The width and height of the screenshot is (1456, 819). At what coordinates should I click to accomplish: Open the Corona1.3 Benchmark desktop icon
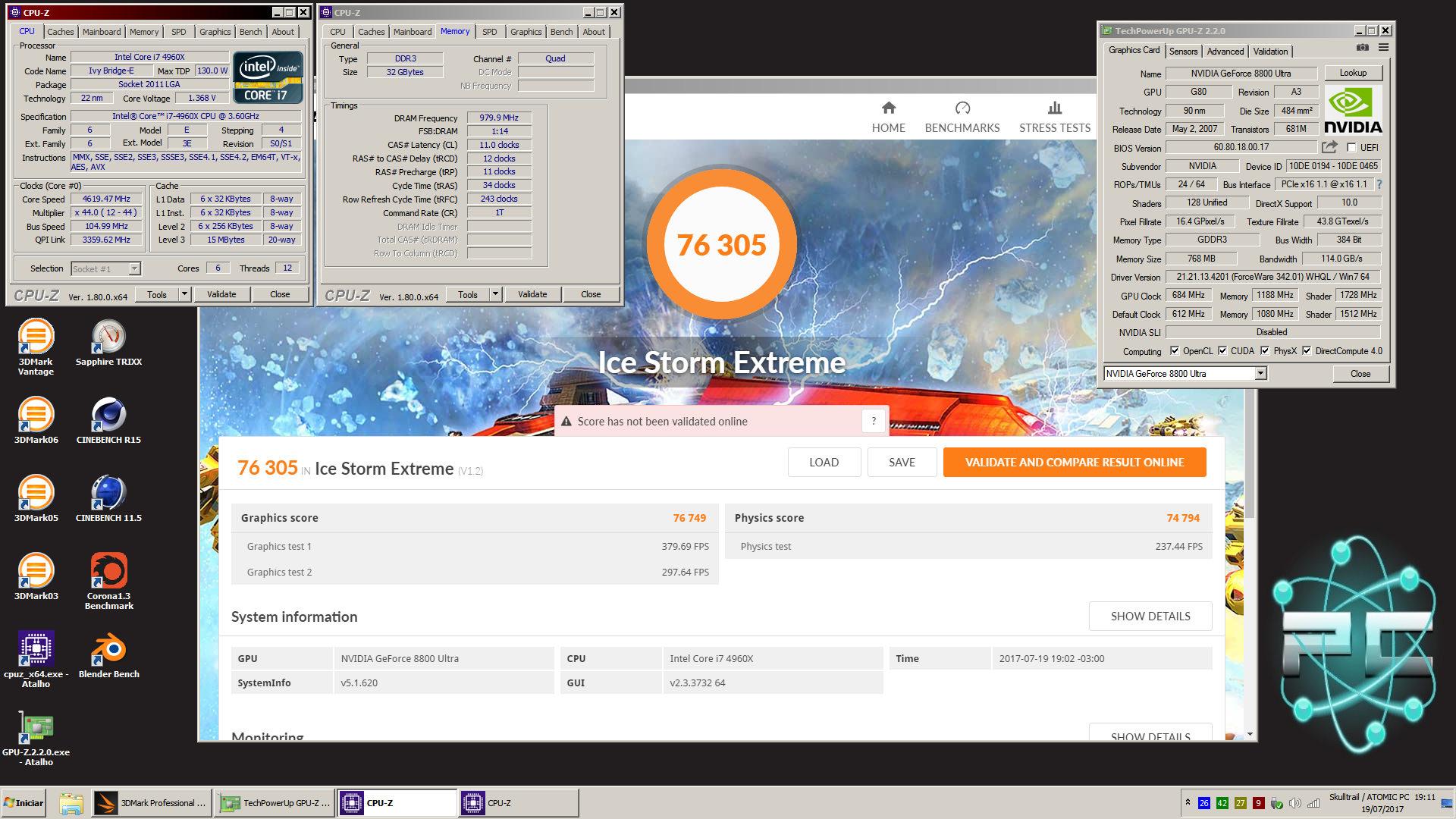point(108,582)
